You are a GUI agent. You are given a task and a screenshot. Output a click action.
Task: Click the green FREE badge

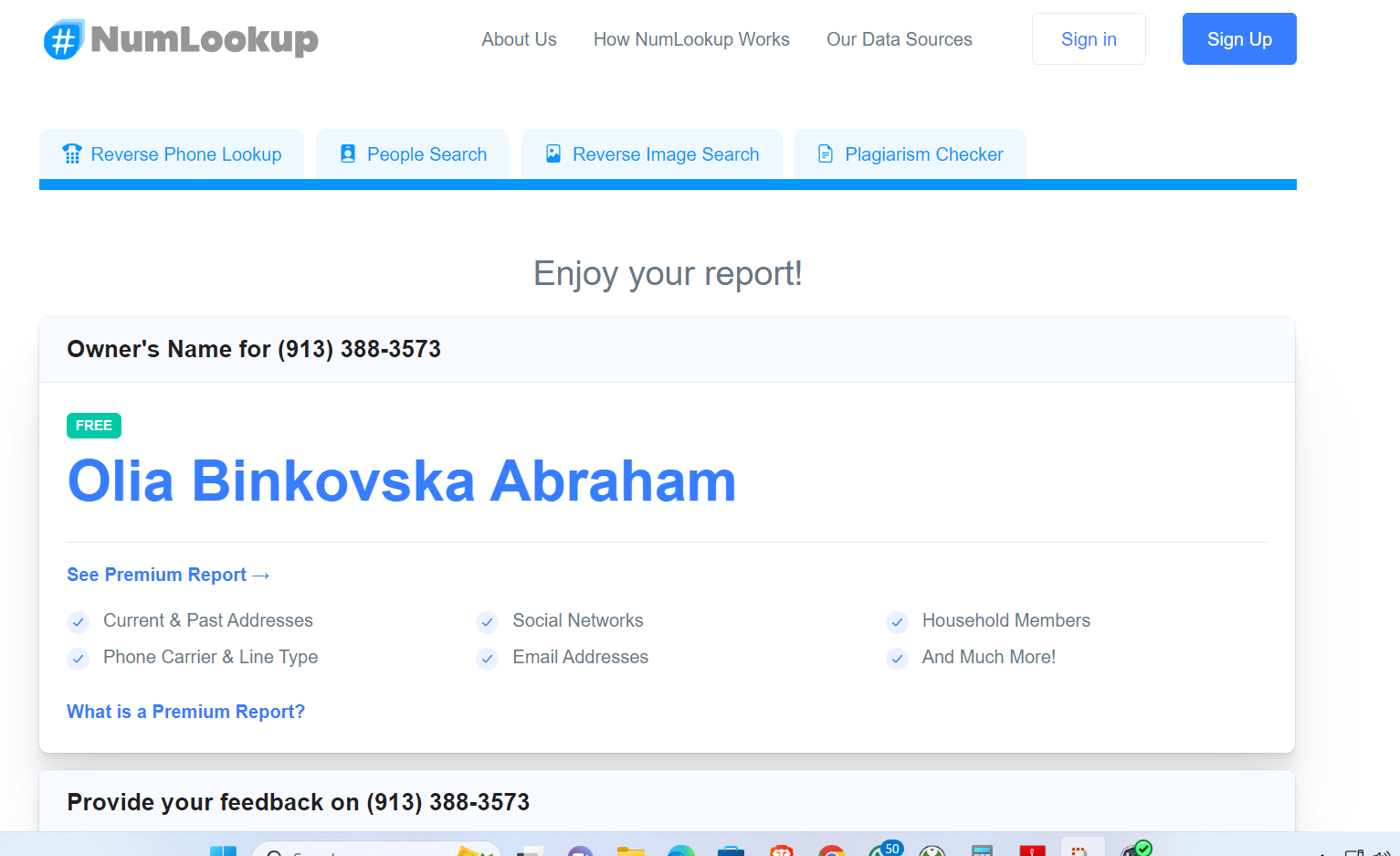94,426
